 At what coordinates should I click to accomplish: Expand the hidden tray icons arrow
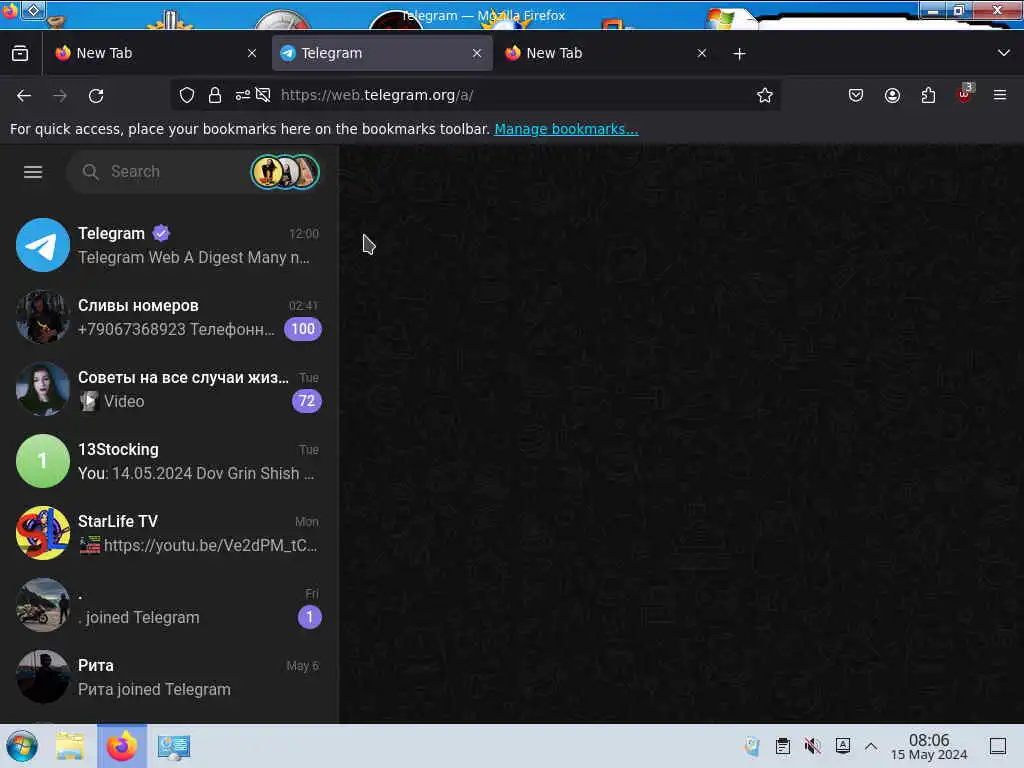[871, 746]
